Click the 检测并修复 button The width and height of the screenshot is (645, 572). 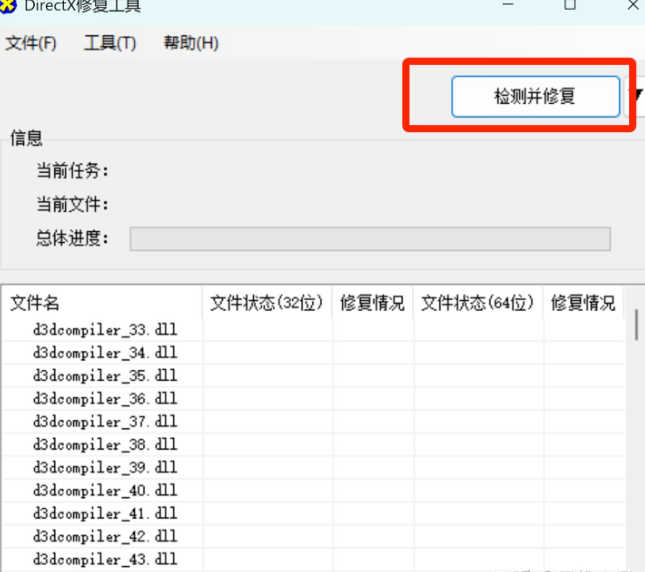click(x=536, y=97)
